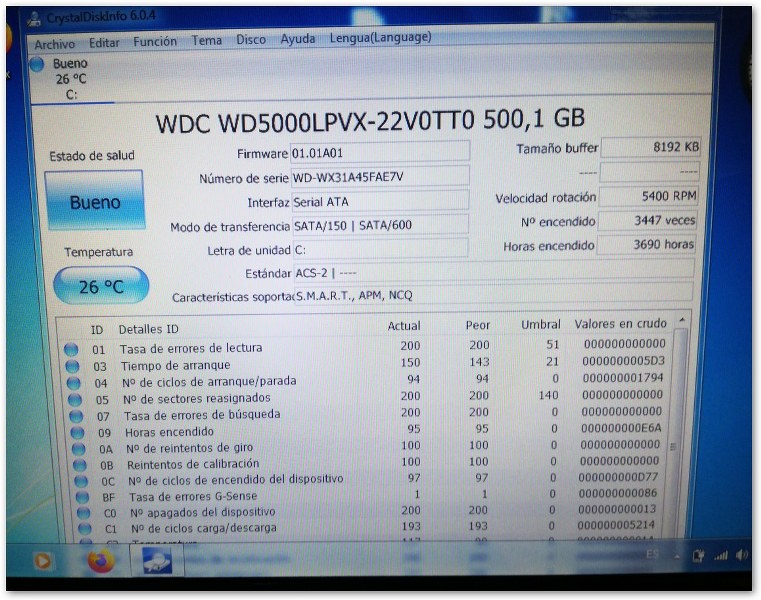
Task: Open media player from the taskbar
Action: [43, 561]
